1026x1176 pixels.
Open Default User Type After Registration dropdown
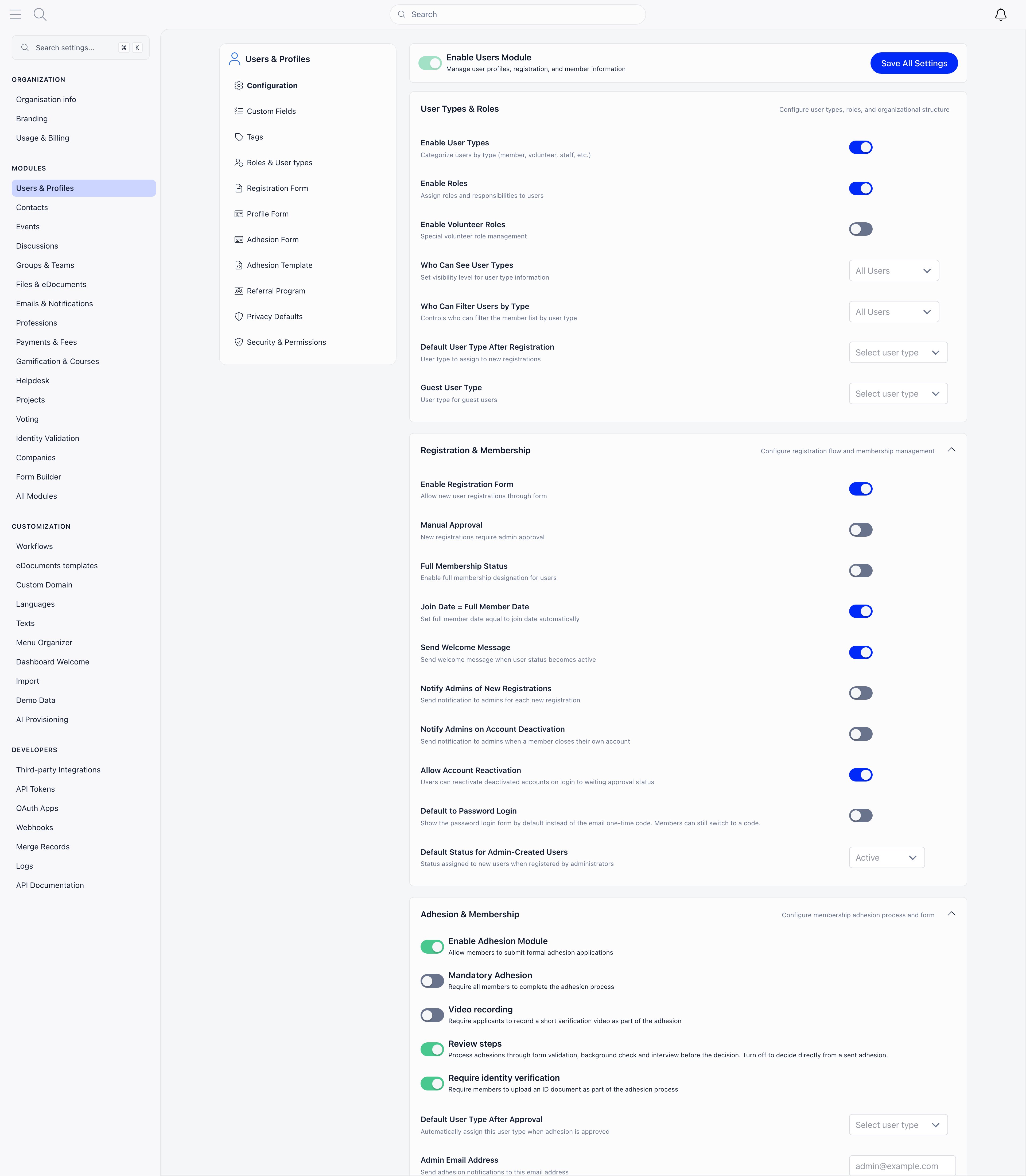click(898, 352)
